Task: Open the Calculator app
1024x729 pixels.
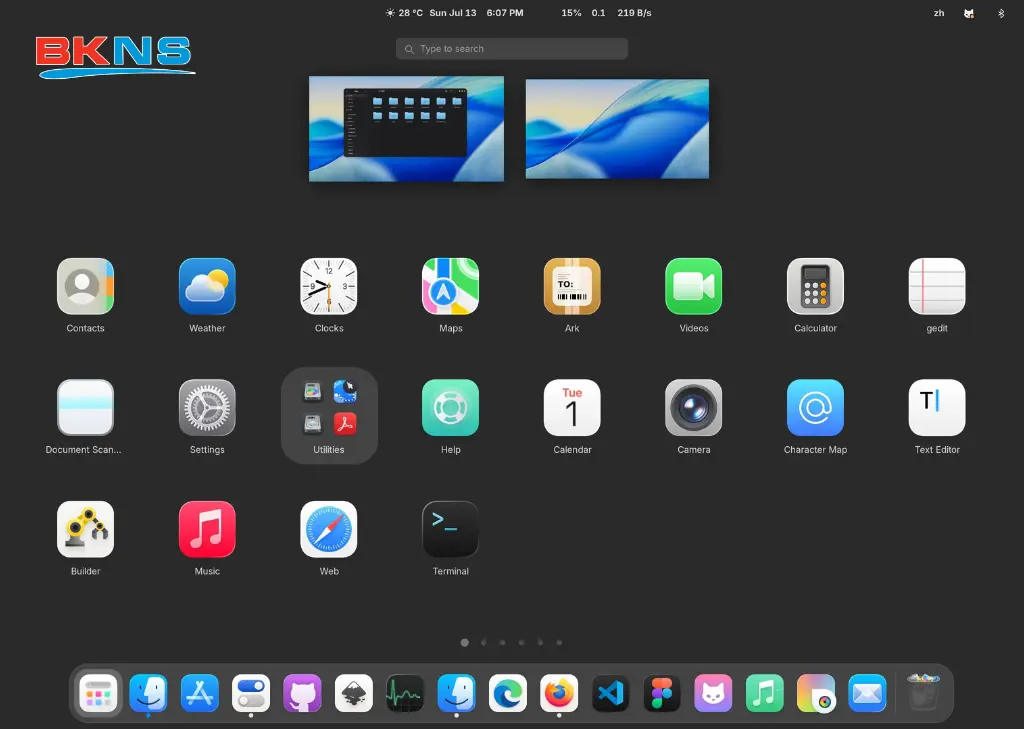Action: 814,285
